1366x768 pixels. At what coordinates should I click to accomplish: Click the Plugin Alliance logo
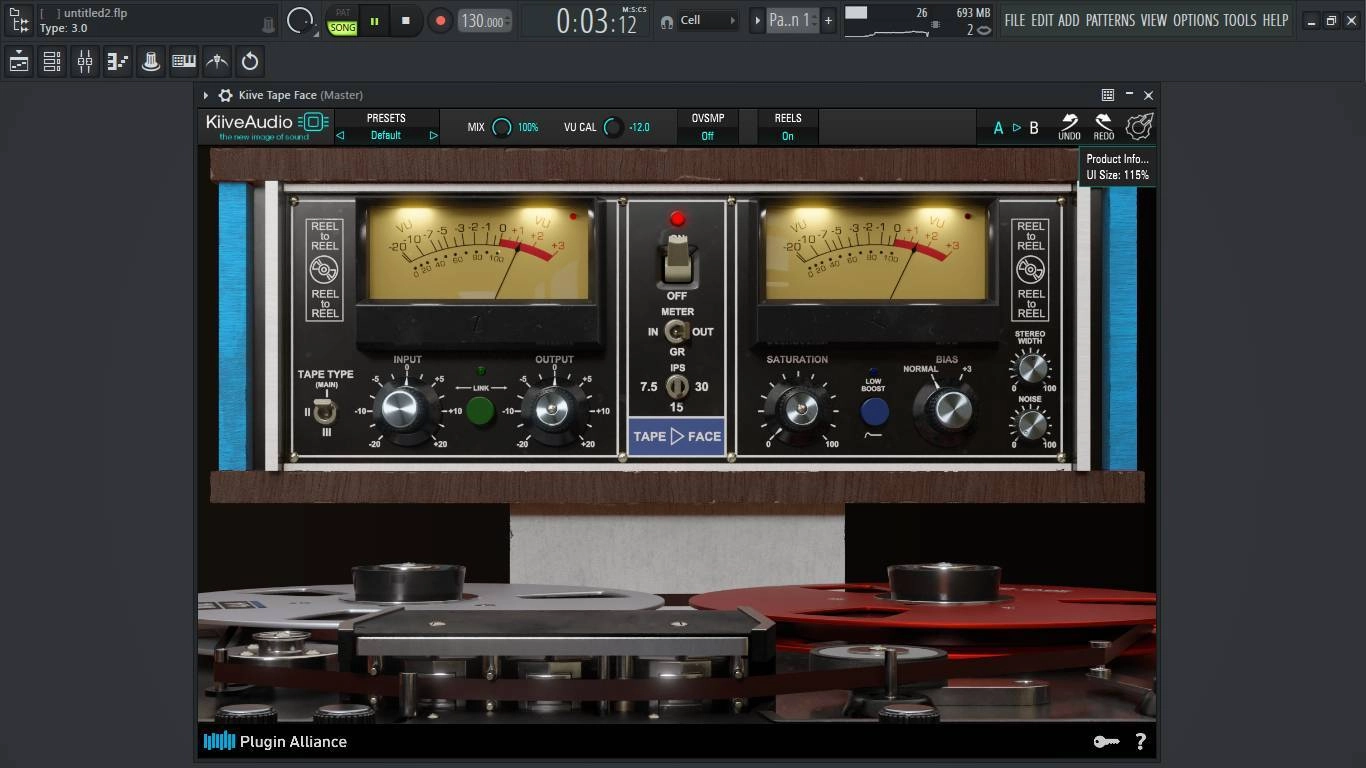tap(275, 741)
